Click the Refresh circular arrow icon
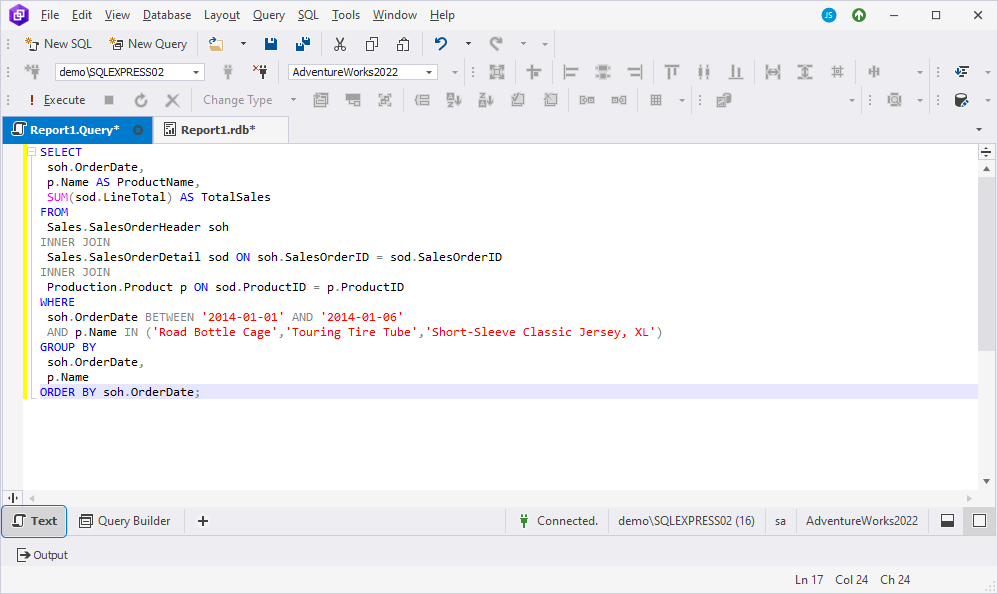The image size is (998, 594). coord(141,100)
